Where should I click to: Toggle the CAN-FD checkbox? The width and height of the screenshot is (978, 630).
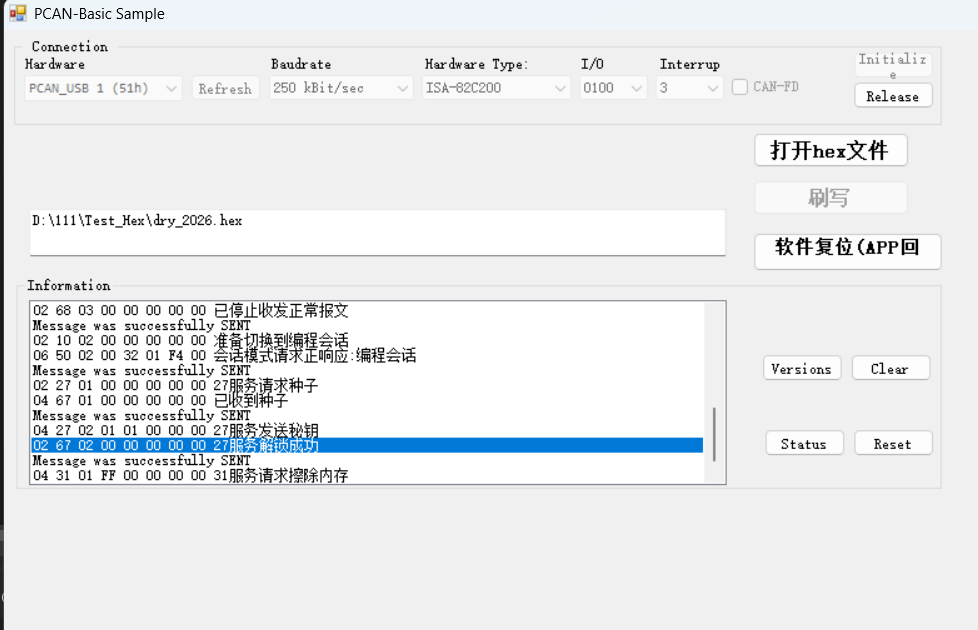(740, 87)
